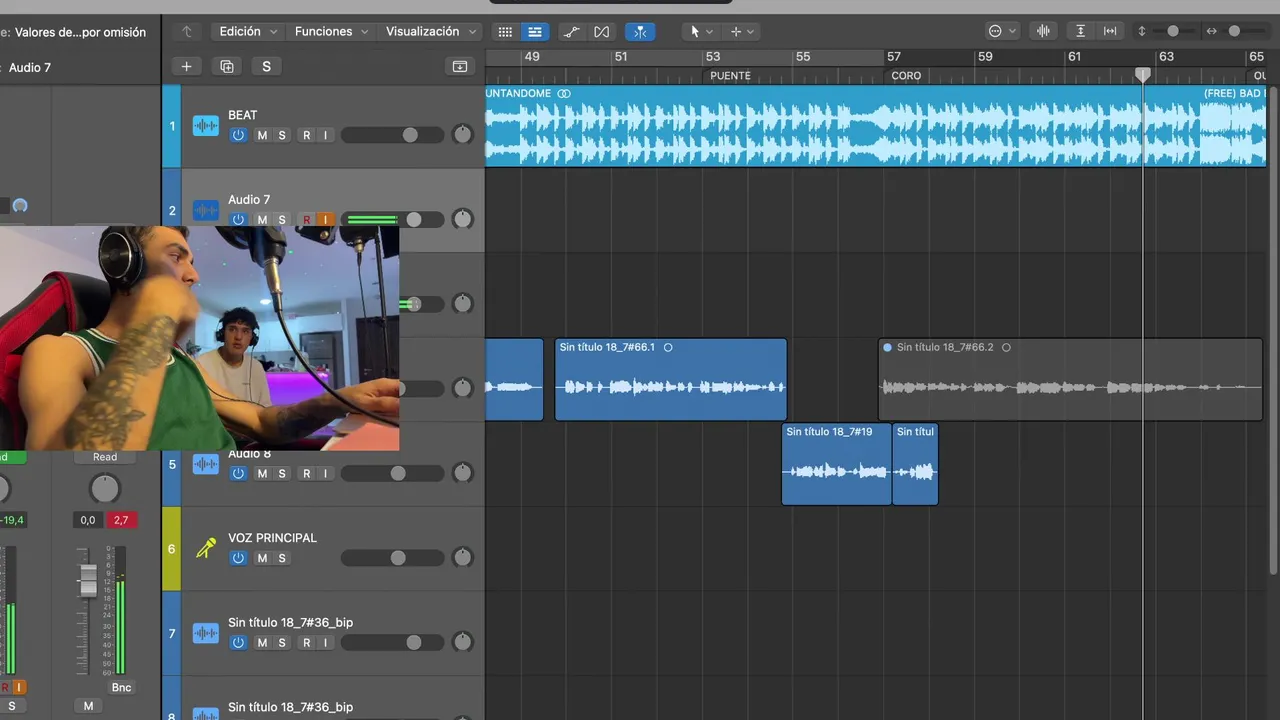The height and width of the screenshot is (720, 1280).
Task: Open the Visualización menu
Action: coord(431,32)
